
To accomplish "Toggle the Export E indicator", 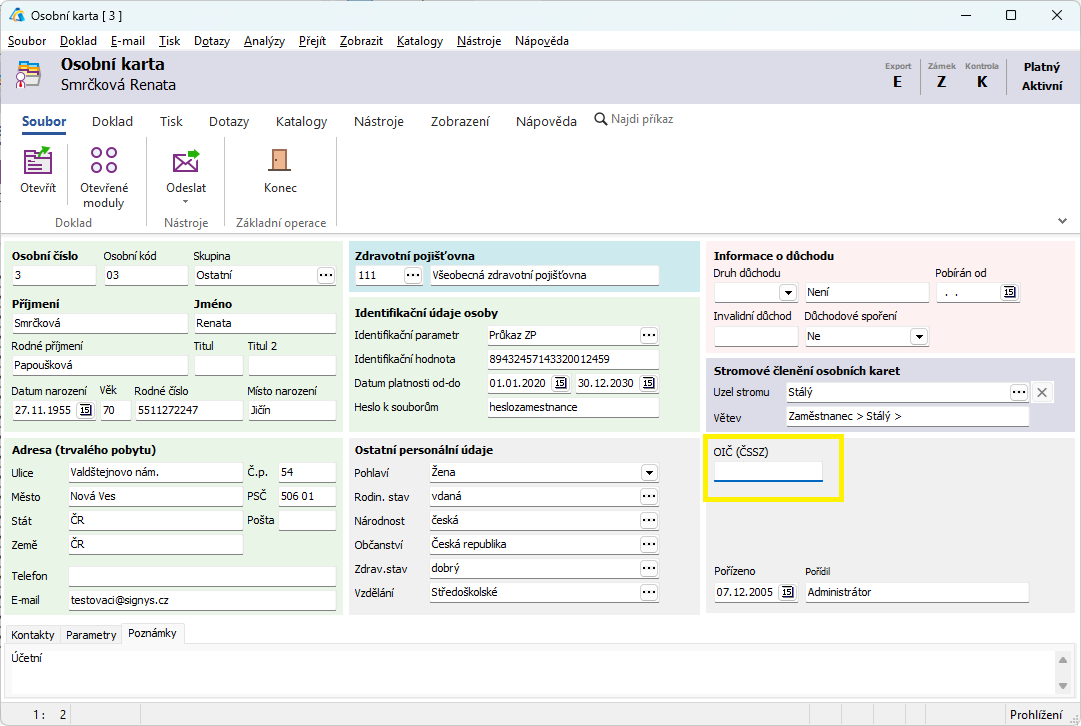I will click(x=898, y=82).
